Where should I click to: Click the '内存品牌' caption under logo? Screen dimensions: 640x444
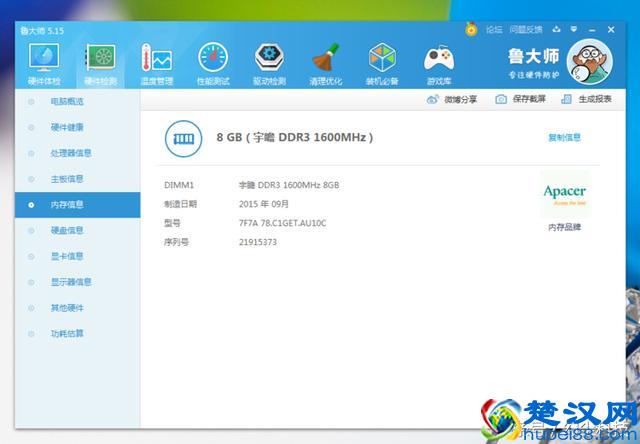pyautogui.click(x=564, y=227)
